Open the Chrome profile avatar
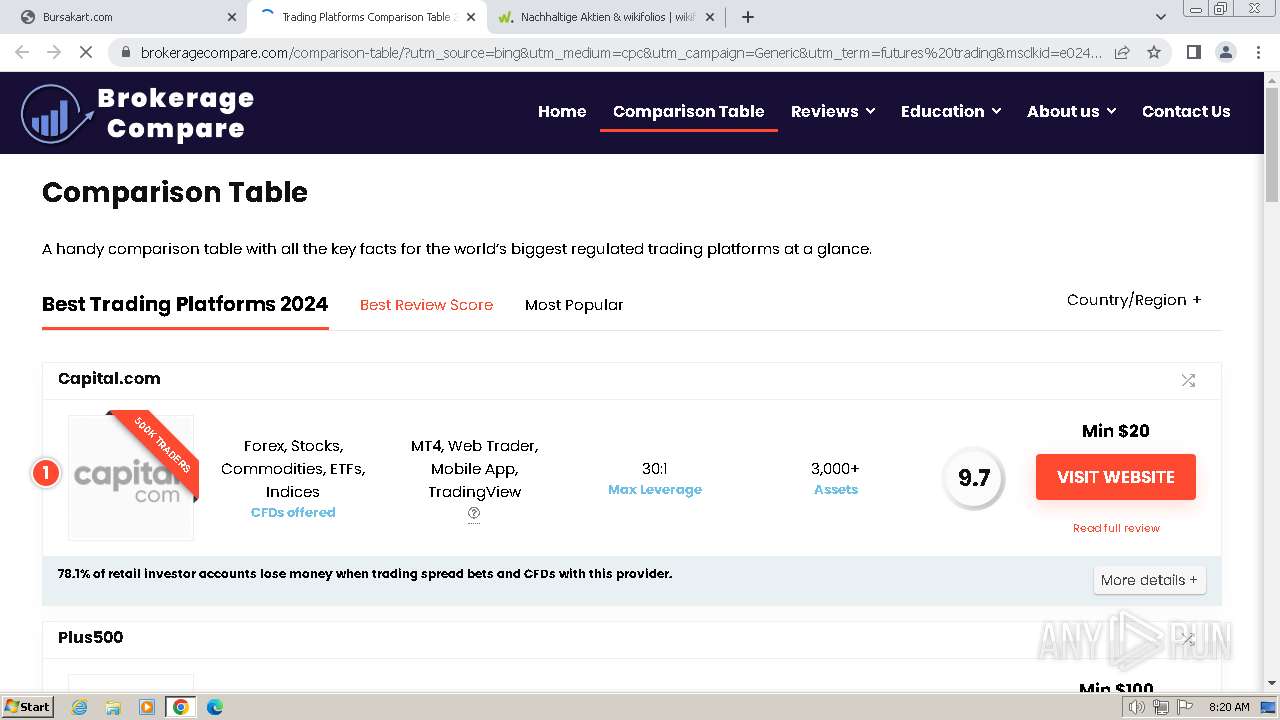Screen dimensions: 1280x720 click(1226, 52)
